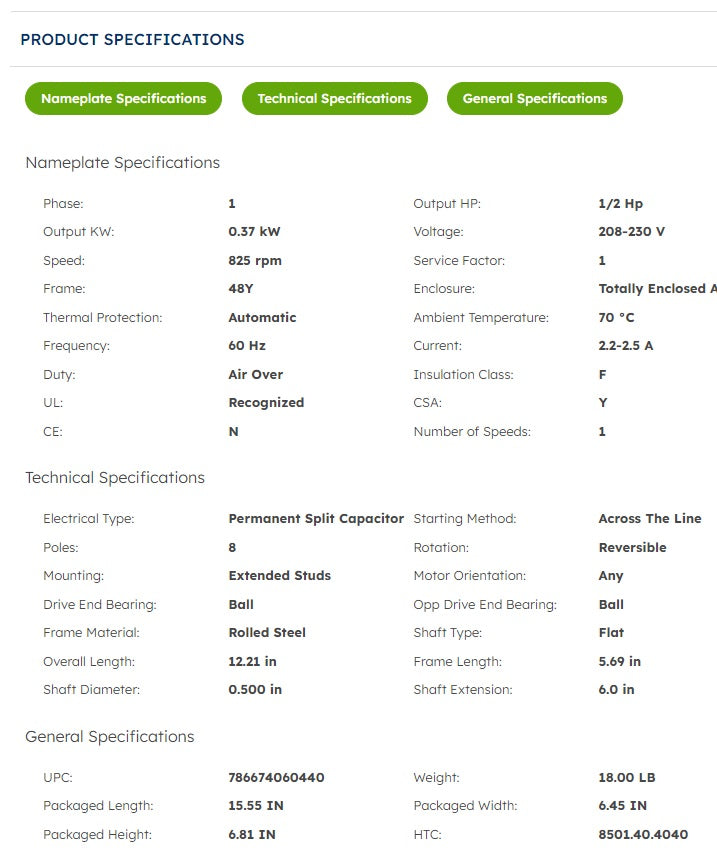Click the Extended Studs mounting value
717x851 pixels.
(279, 576)
